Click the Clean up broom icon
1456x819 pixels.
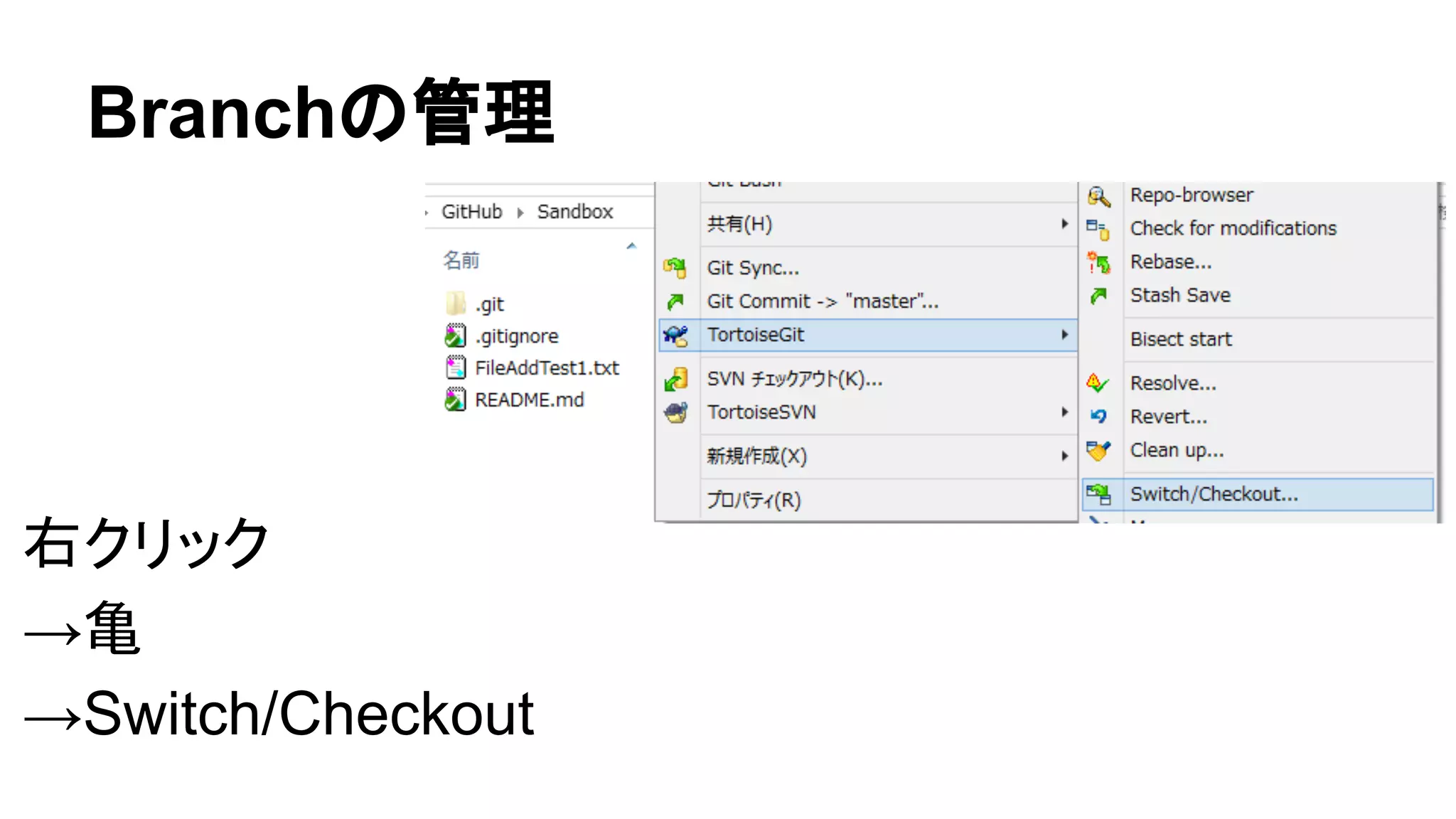tap(1098, 450)
